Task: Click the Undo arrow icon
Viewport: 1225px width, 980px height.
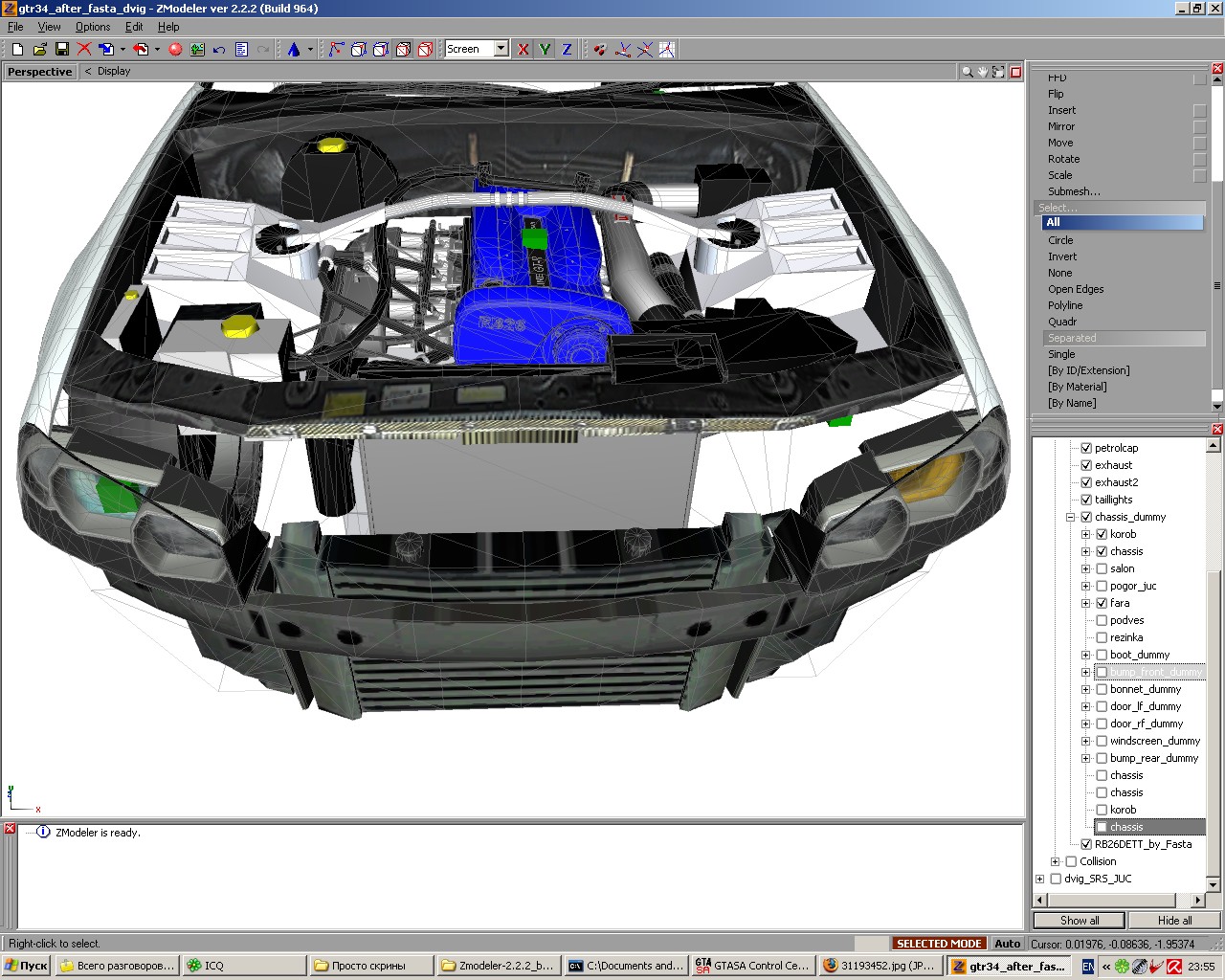Action: coord(219,49)
